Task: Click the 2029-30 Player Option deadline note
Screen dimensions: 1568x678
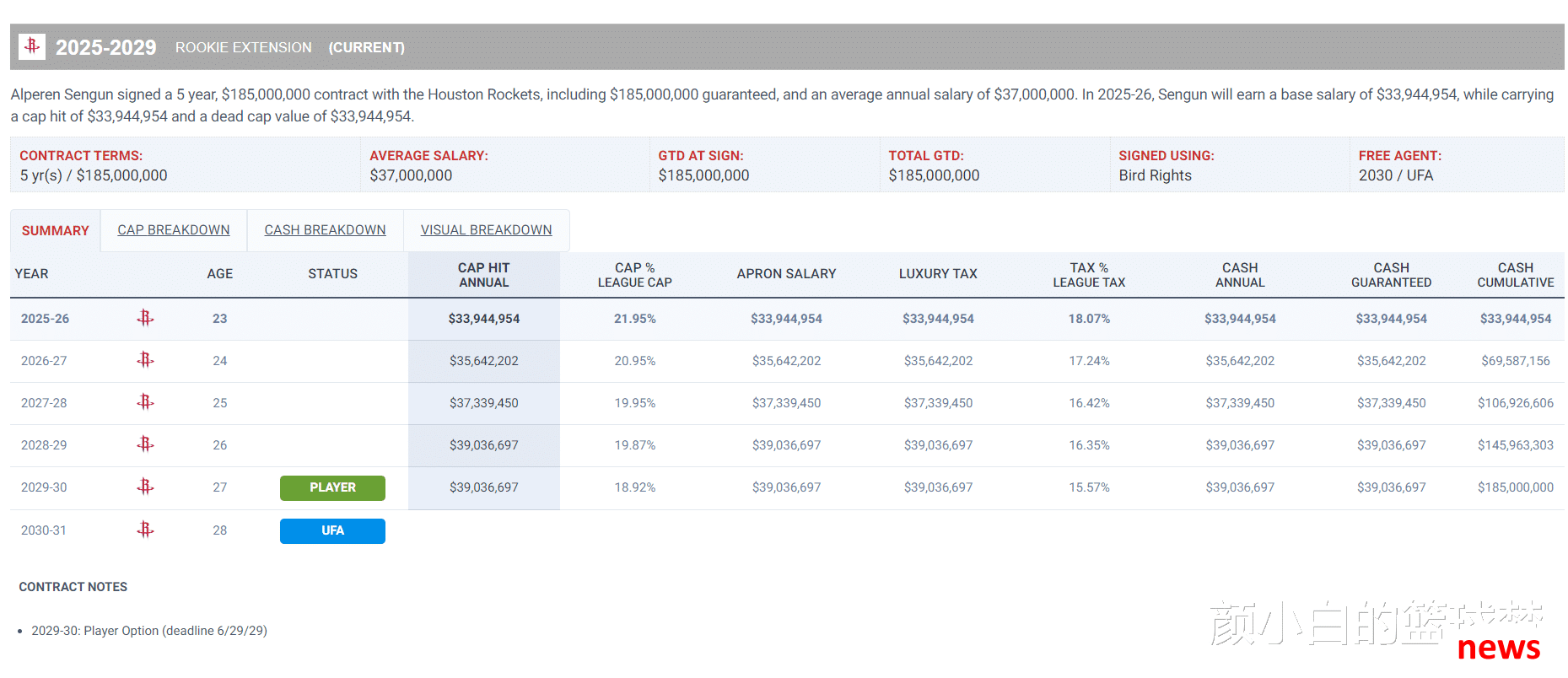Action: pyautogui.click(x=149, y=631)
